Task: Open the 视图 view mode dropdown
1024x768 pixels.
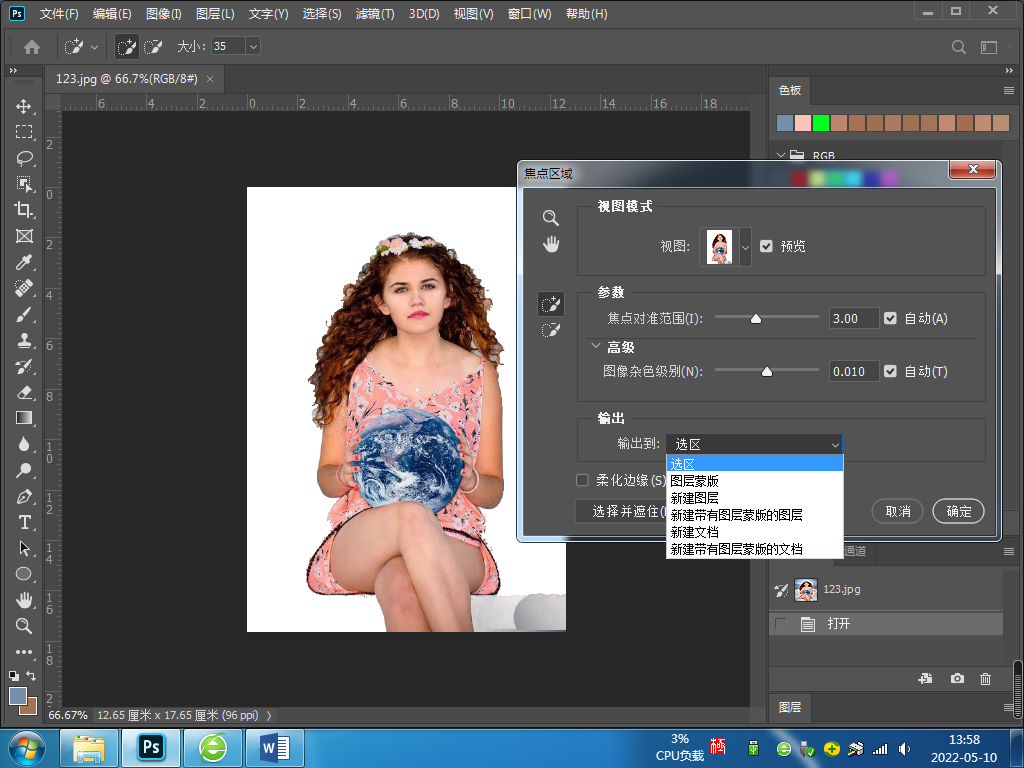Action: (744, 246)
